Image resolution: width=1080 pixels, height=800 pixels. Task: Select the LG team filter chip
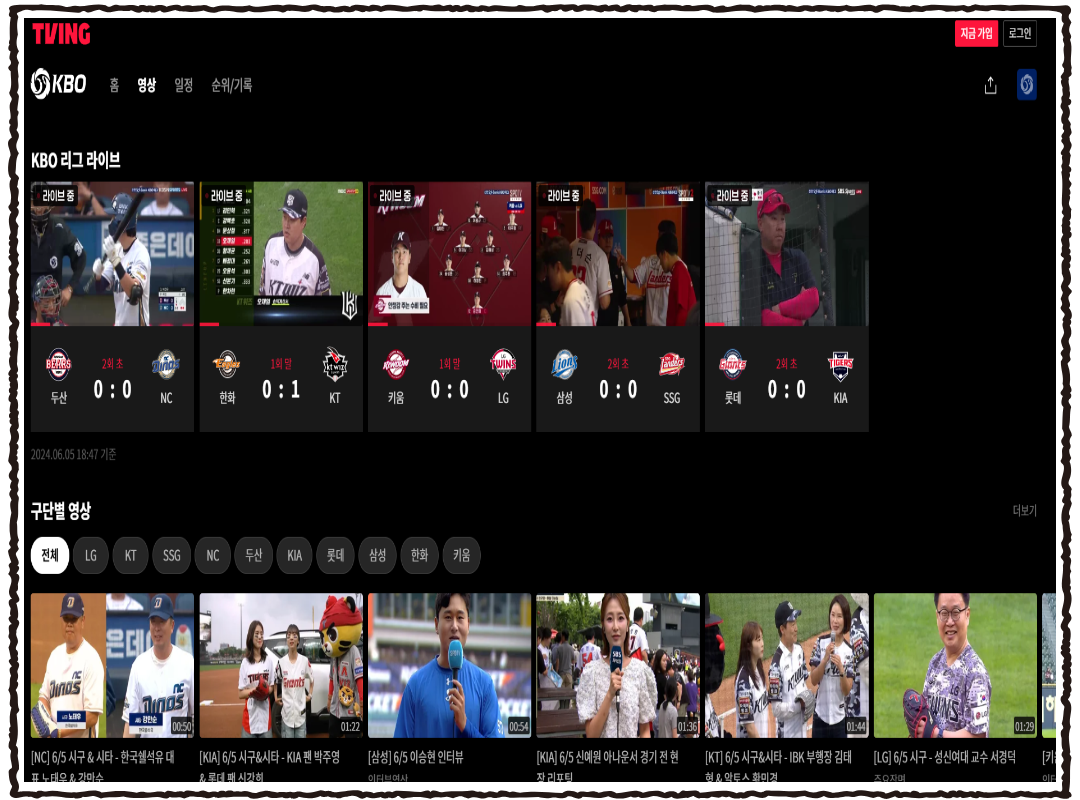(91, 555)
